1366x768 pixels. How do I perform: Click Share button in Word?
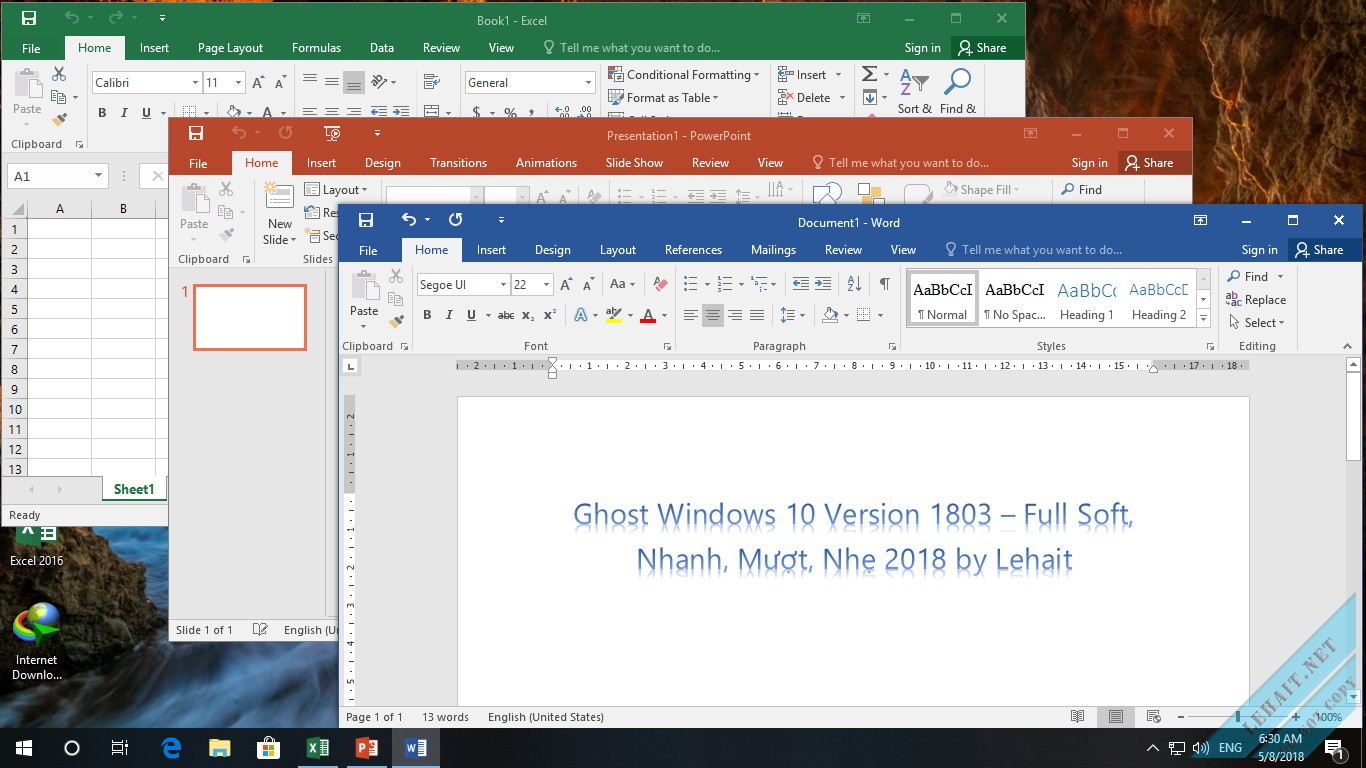[x=1319, y=250]
